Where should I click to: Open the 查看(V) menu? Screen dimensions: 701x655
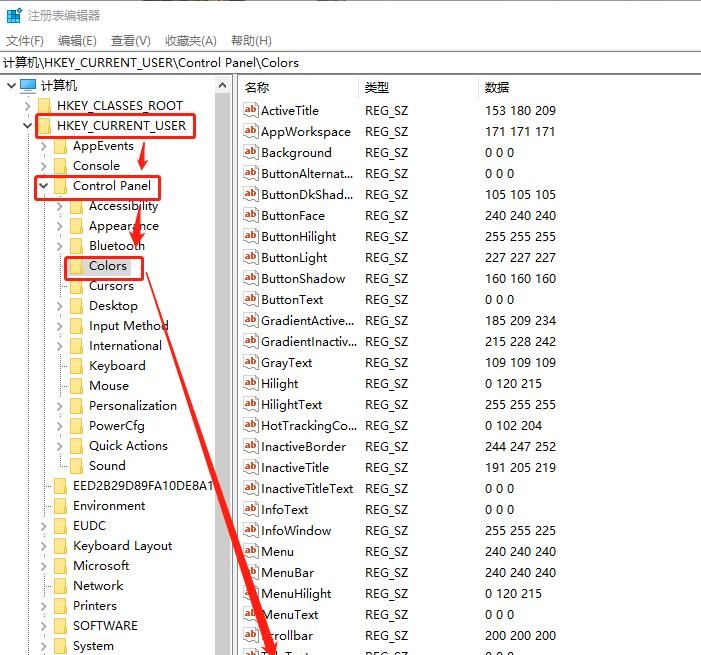[131, 41]
